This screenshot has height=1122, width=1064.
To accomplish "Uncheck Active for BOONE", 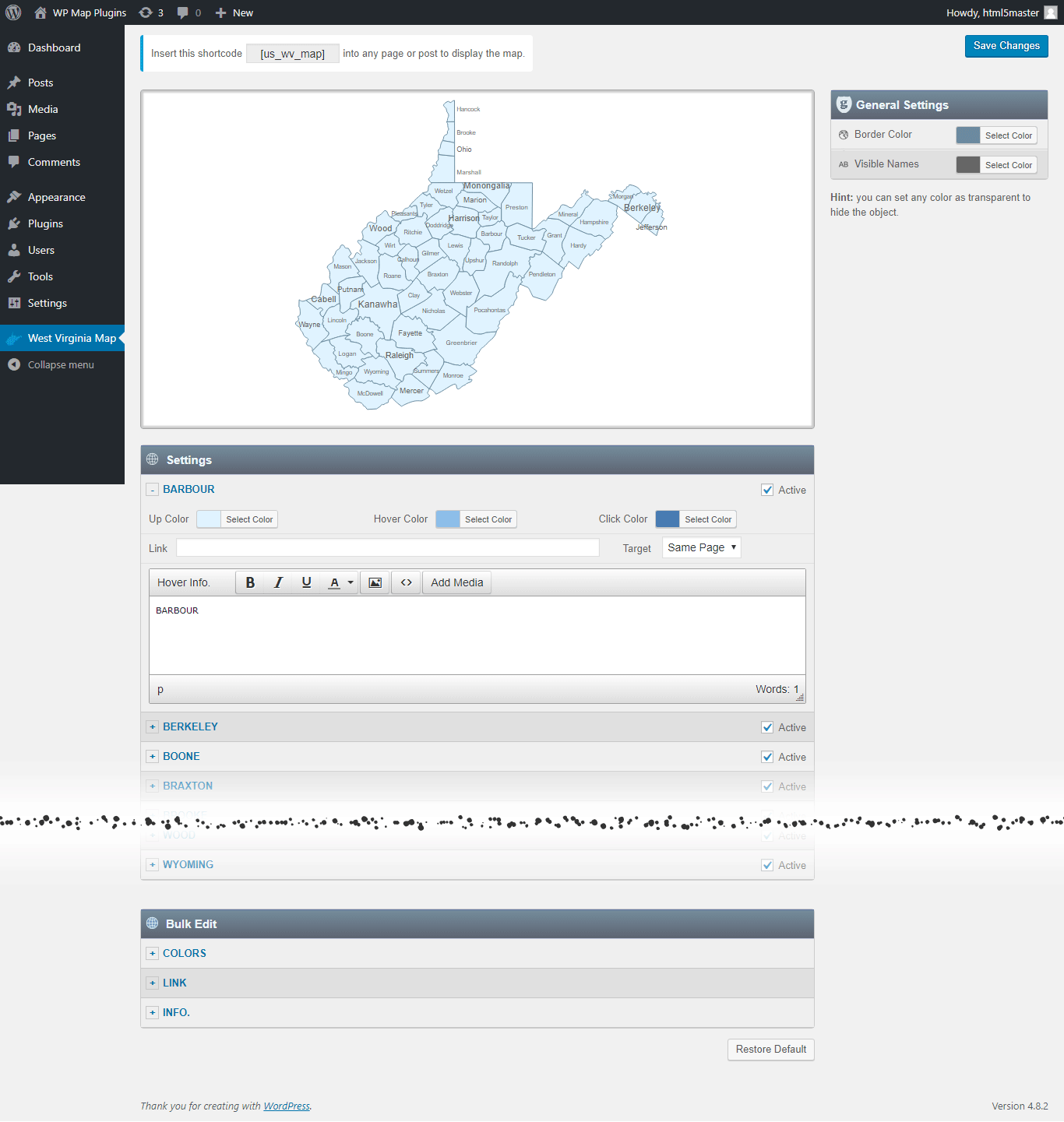I will pyautogui.click(x=767, y=757).
